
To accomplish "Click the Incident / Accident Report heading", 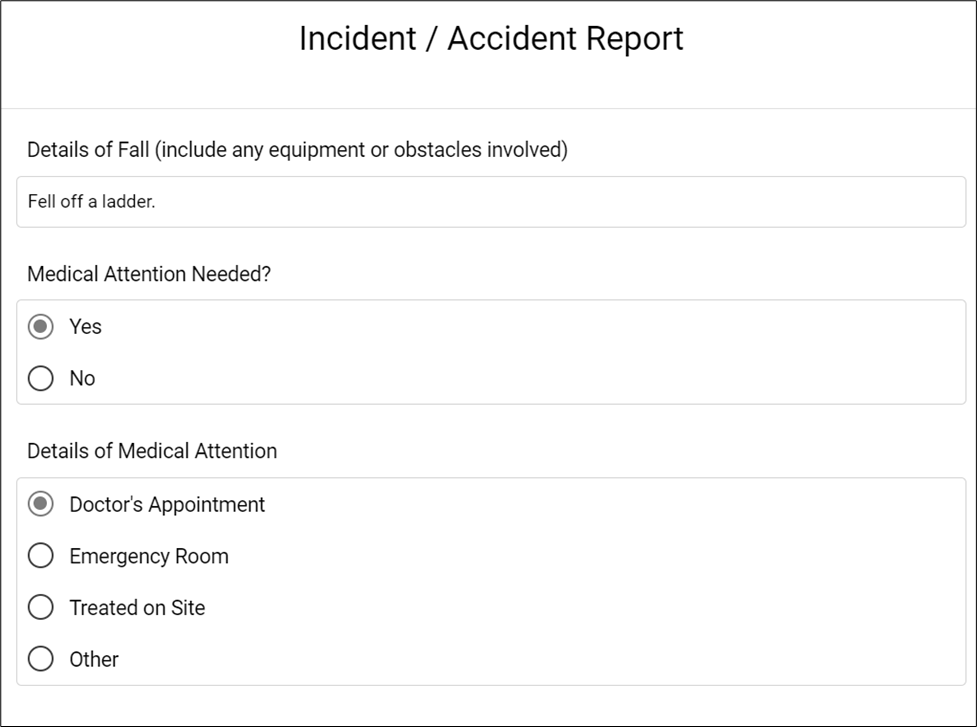I will [491, 39].
